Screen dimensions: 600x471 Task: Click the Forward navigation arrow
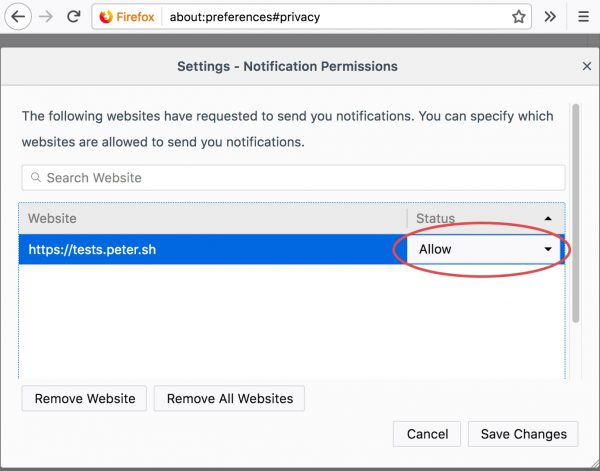46,17
